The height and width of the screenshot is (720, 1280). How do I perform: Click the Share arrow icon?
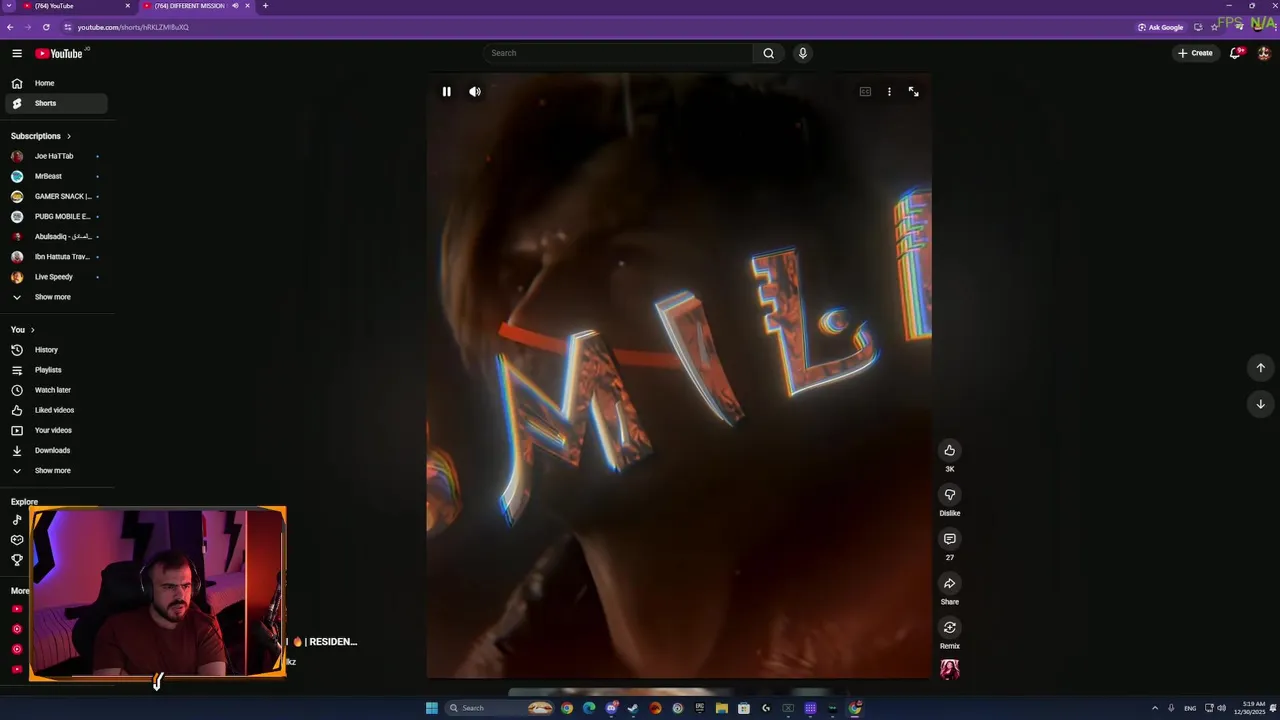(x=950, y=583)
